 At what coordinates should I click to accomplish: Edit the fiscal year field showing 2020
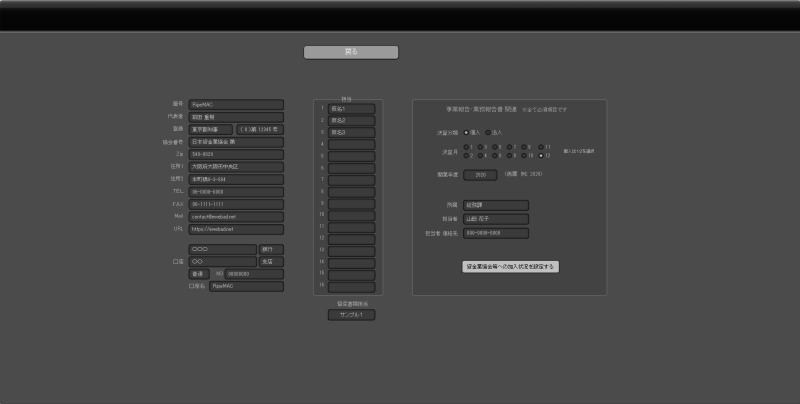tap(480, 175)
